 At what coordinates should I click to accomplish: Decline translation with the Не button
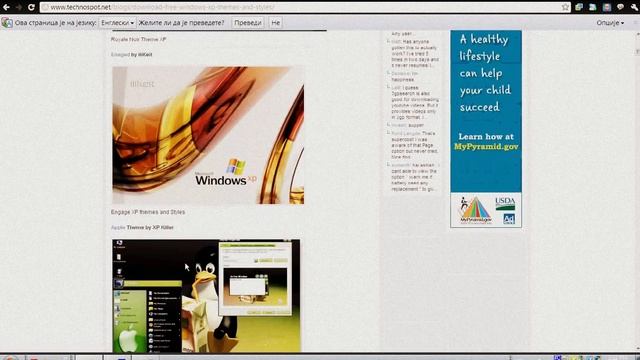tap(276, 23)
